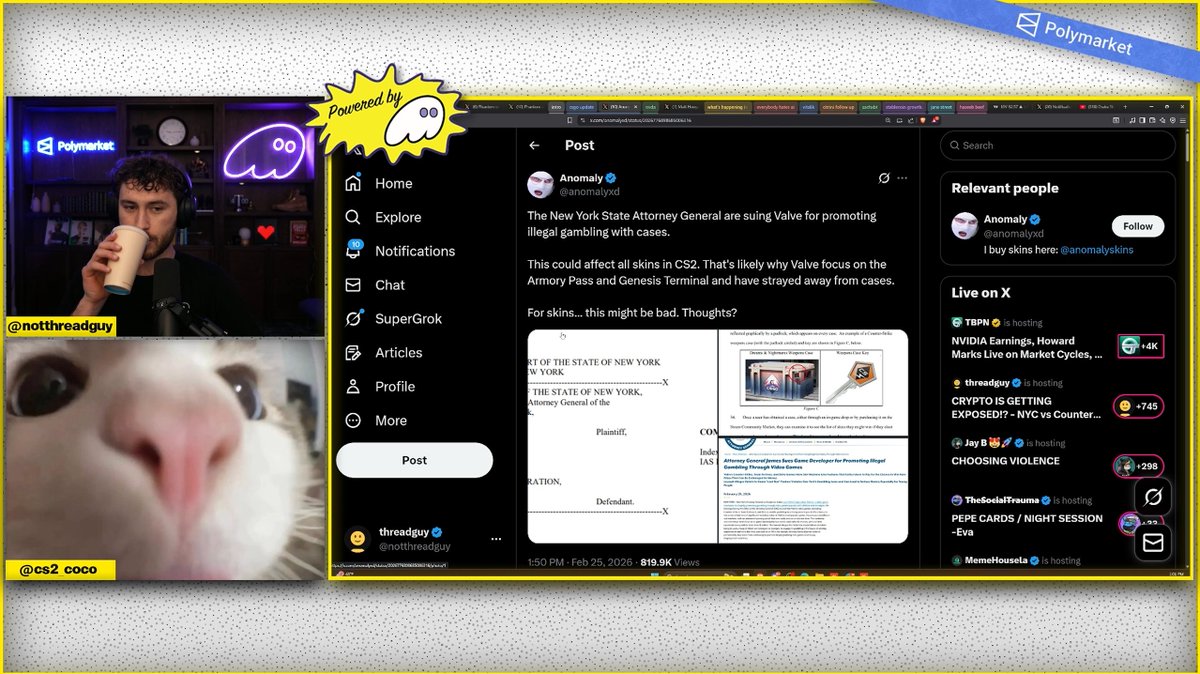Open the Explore magnifier icon
Viewport: 1200px width, 674px height.
pos(352,217)
